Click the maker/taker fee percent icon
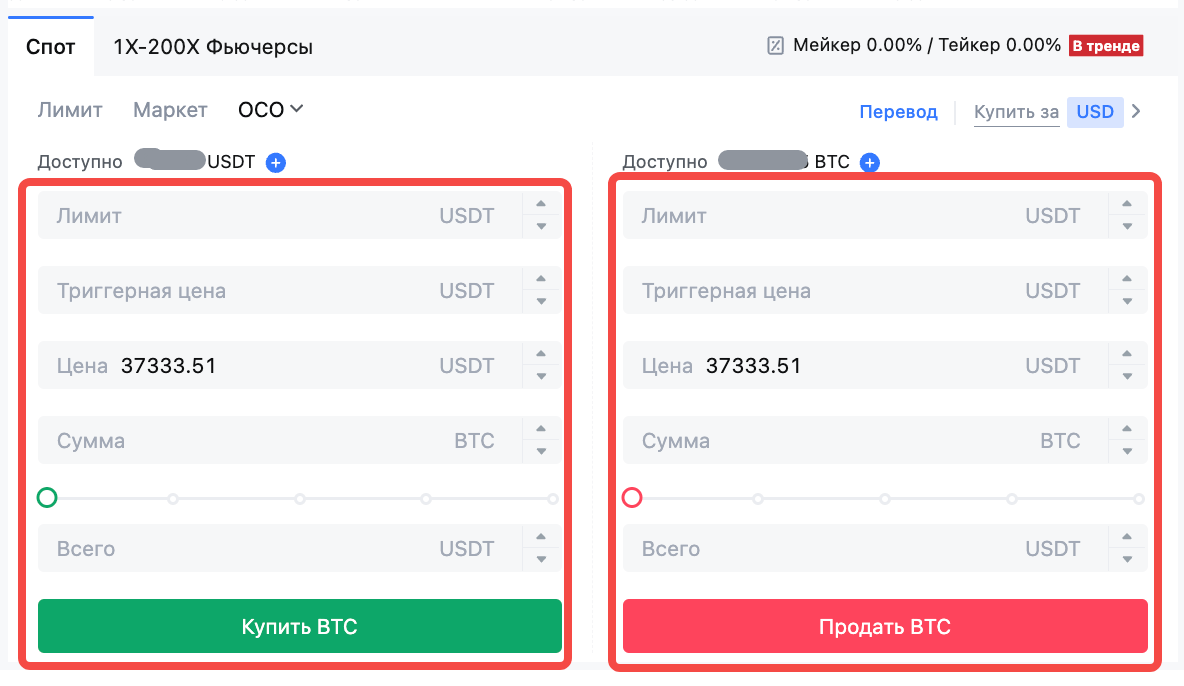This screenshot has width=1184, height=686. (x=775, y=45)
